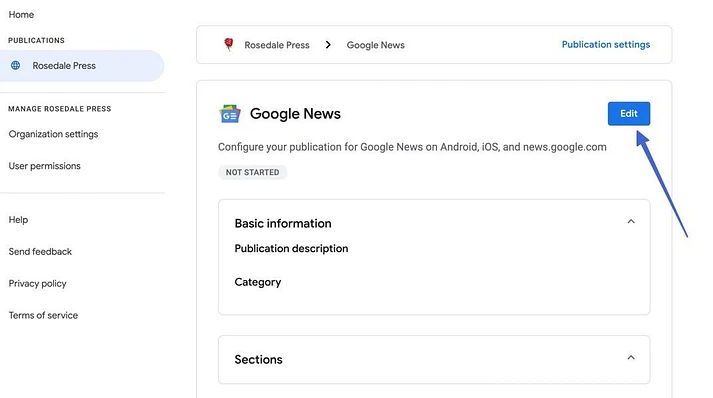
Task: Click the NOT STARTED status badge
Action: 252,172
